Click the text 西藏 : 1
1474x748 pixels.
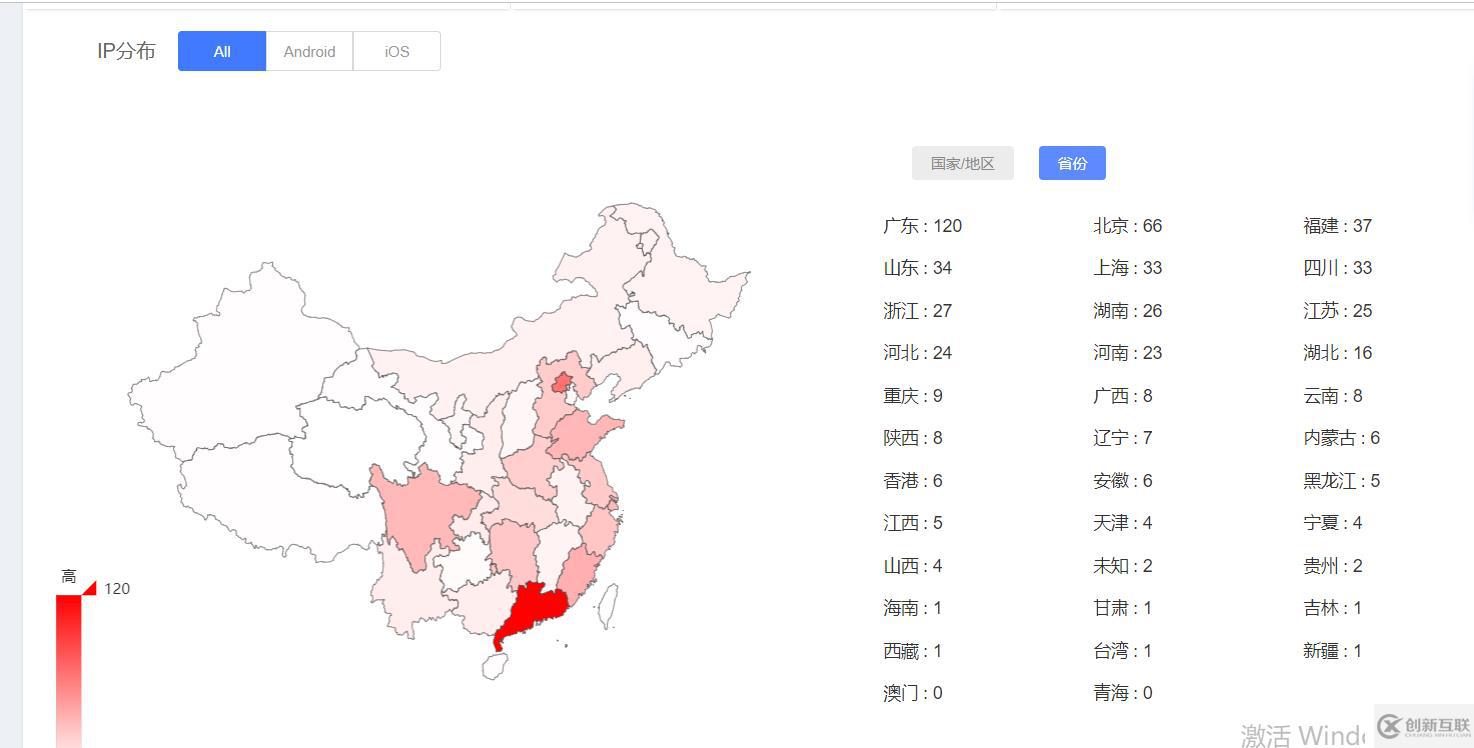tap(912, 651)
